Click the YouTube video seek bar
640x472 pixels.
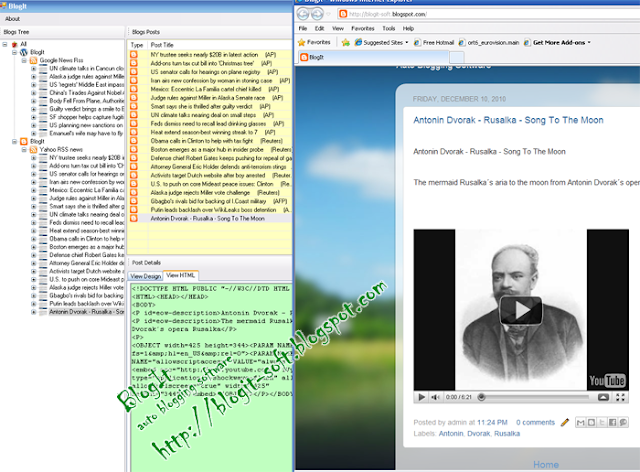tap(536, 397)
